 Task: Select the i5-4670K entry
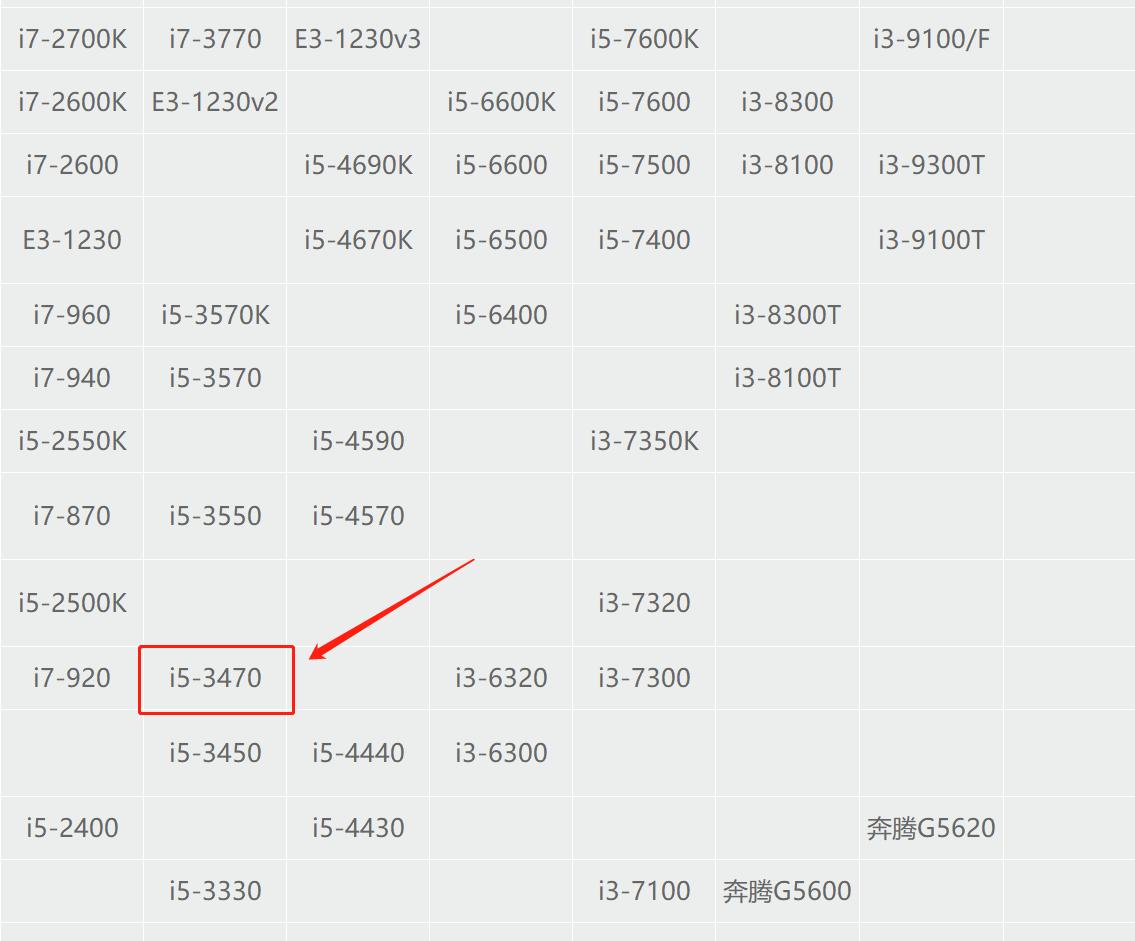(x=358, y=240)
